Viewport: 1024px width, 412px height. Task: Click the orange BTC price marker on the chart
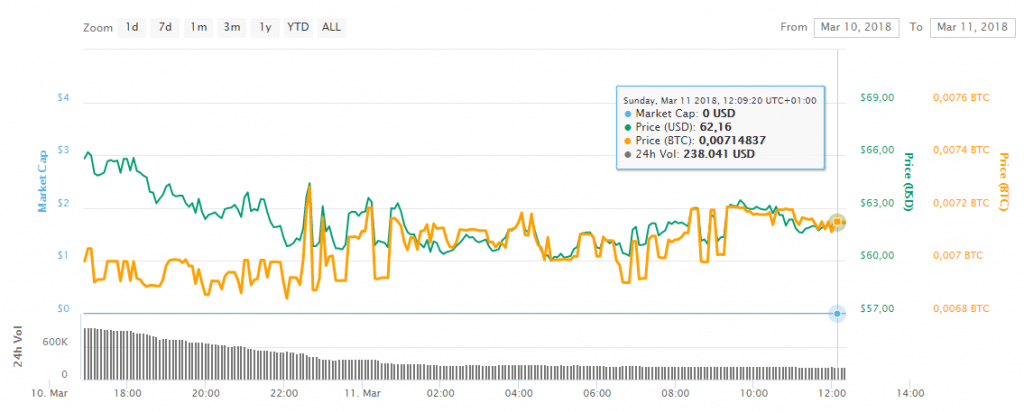coord(837,222)
